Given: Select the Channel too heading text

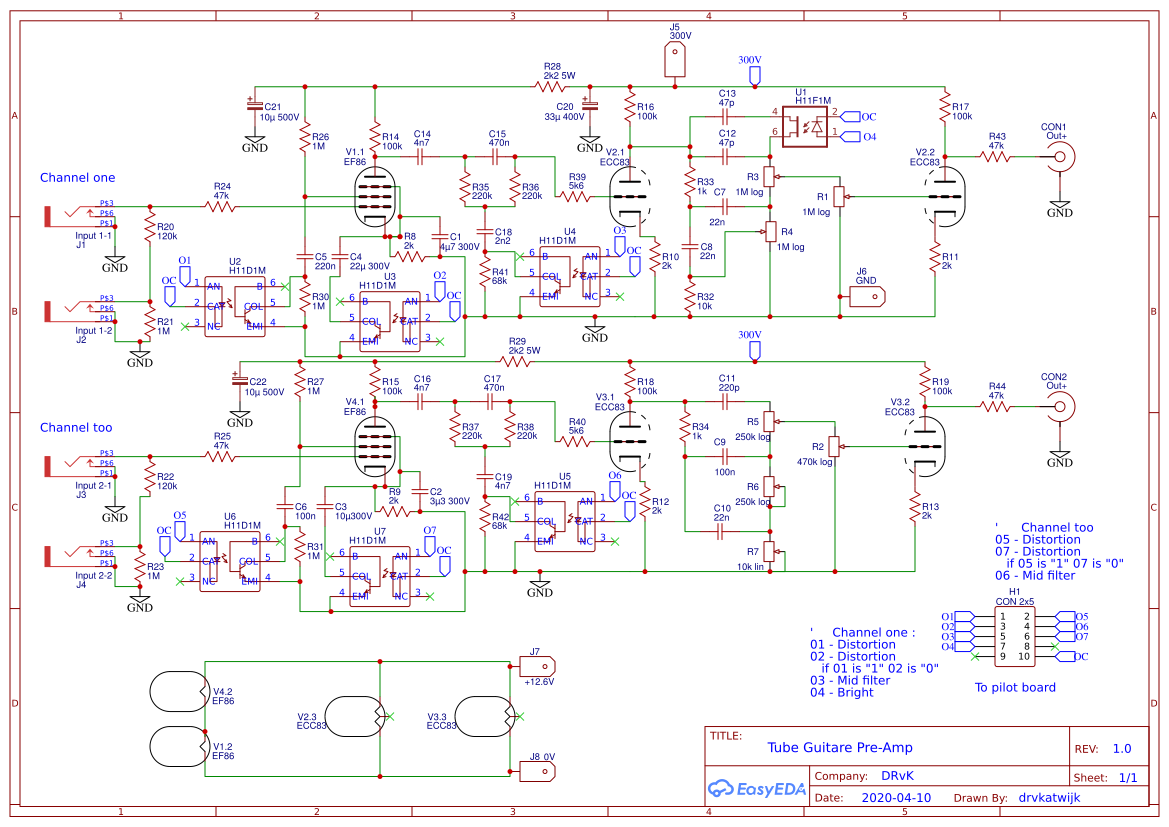Looking at the screenshot, I should tap(75, 427).
